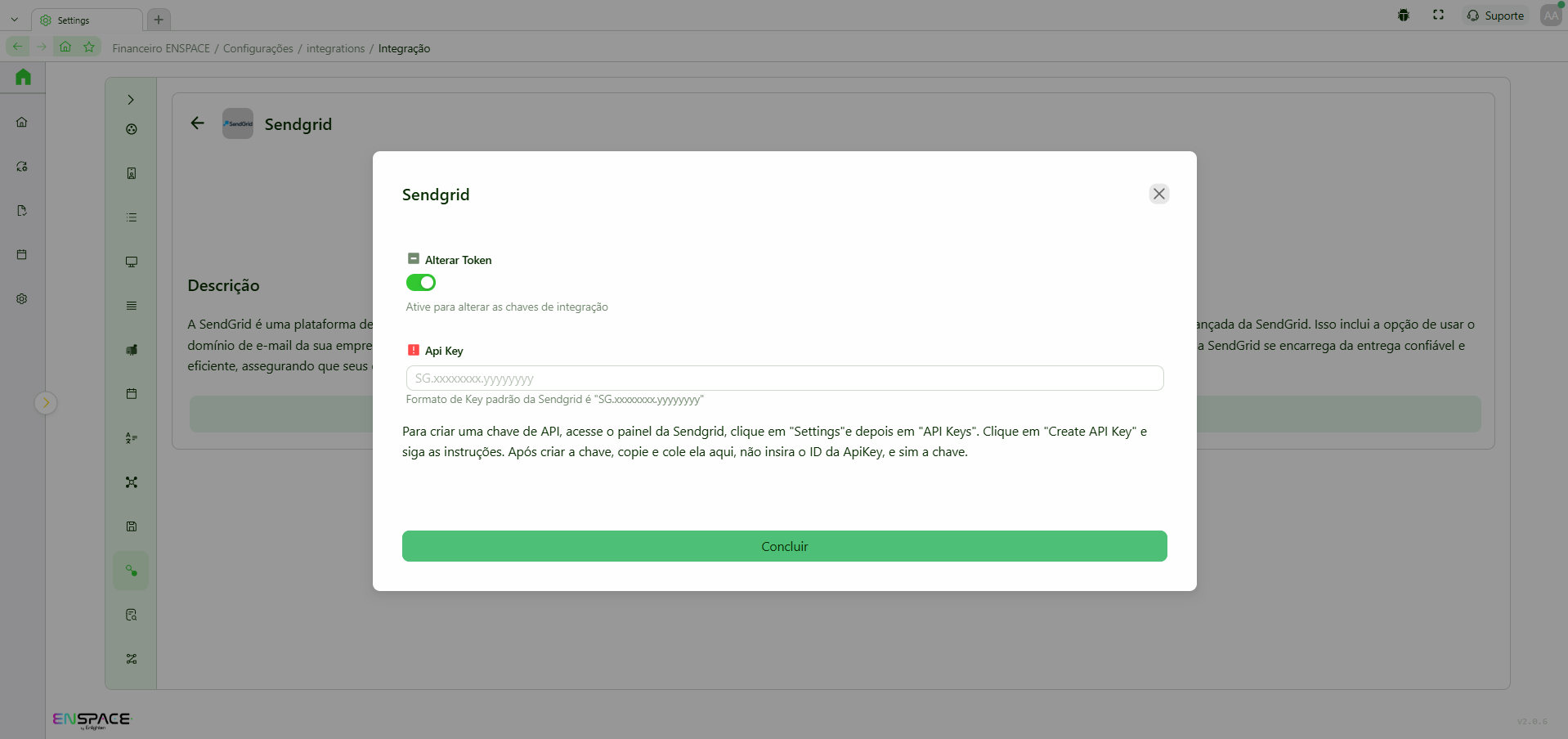1568x739 pixels.
Task: Open a new tab with plus button
Action: coord(159,20)
